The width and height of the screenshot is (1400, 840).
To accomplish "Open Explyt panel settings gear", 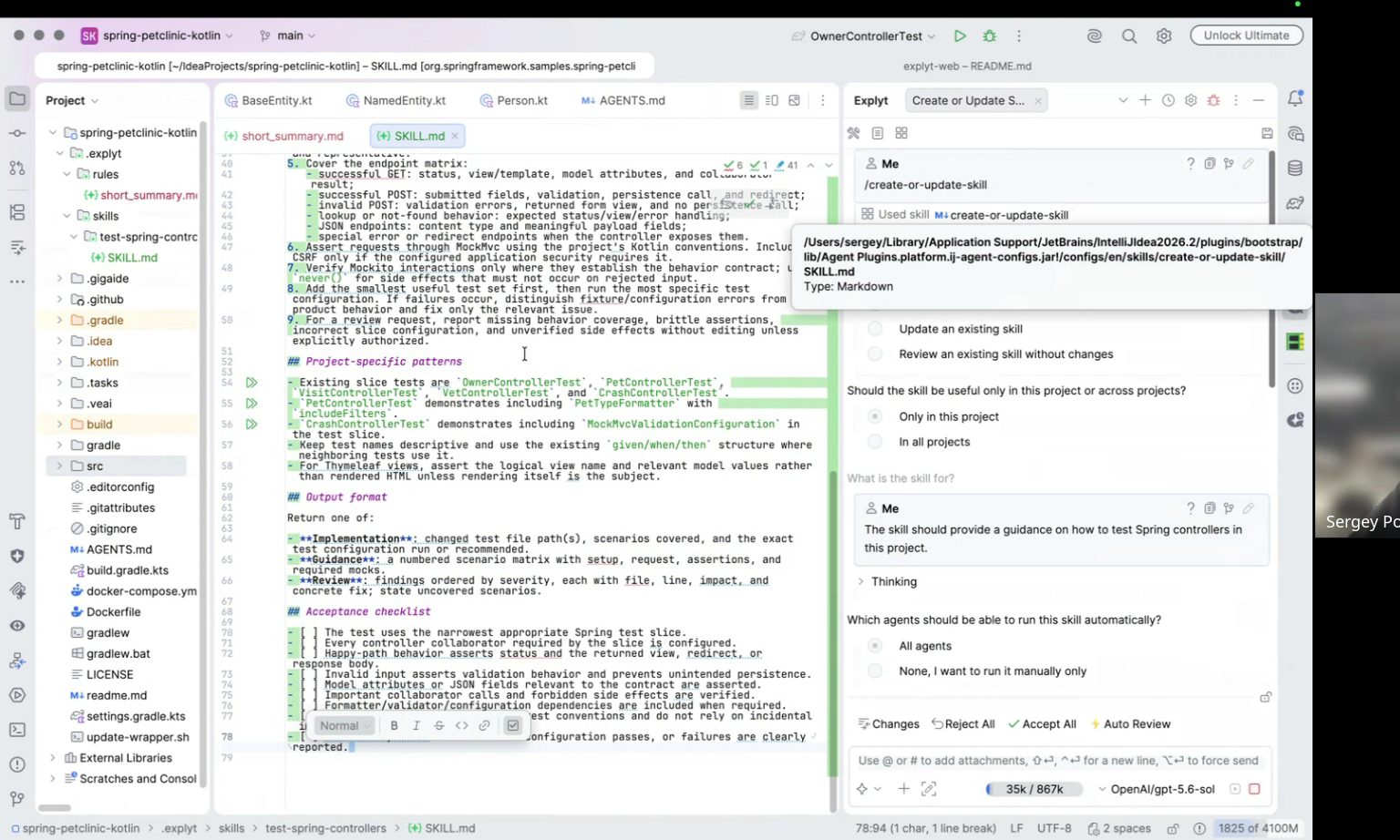I will pos(1190,100).
